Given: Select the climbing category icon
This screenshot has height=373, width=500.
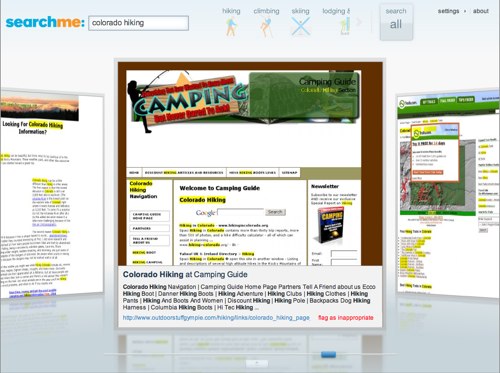Looking at the screenshot, I should point(266,27).
